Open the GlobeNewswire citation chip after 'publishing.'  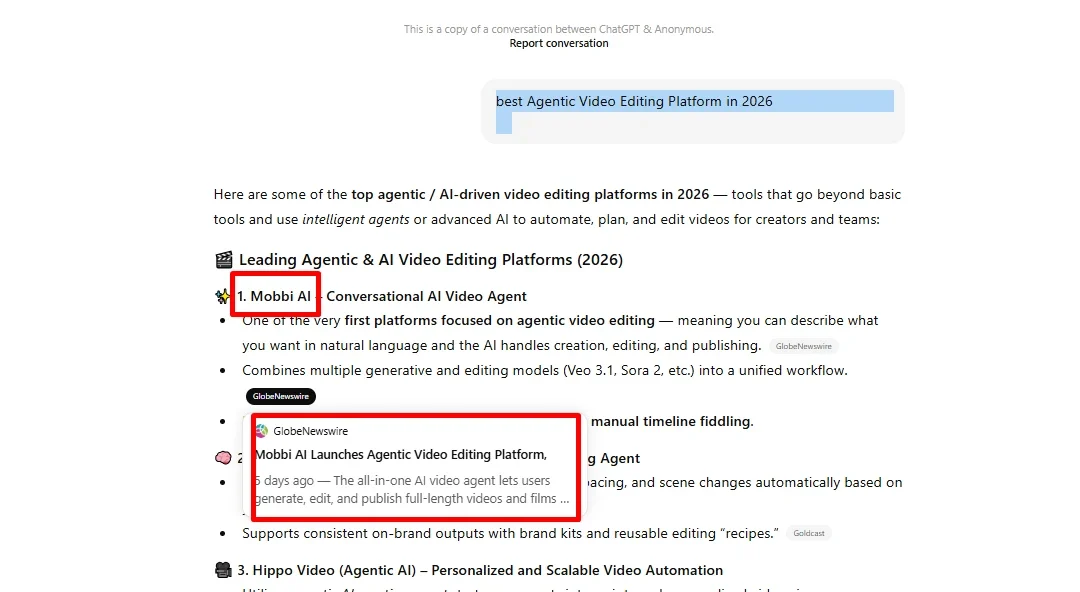pyautogui.click(x=803, y=346)
